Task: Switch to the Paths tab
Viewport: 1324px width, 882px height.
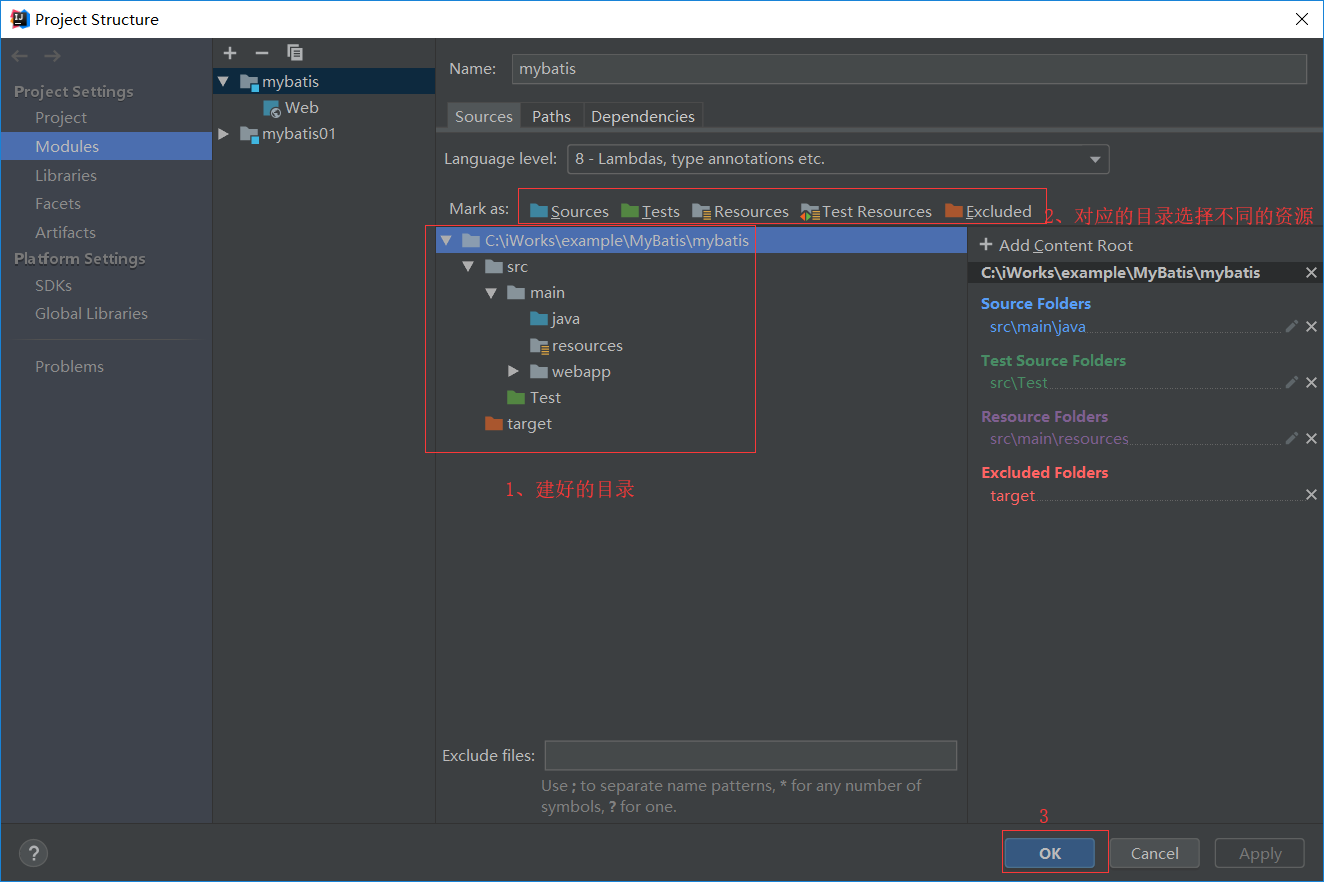Action: 551,116
